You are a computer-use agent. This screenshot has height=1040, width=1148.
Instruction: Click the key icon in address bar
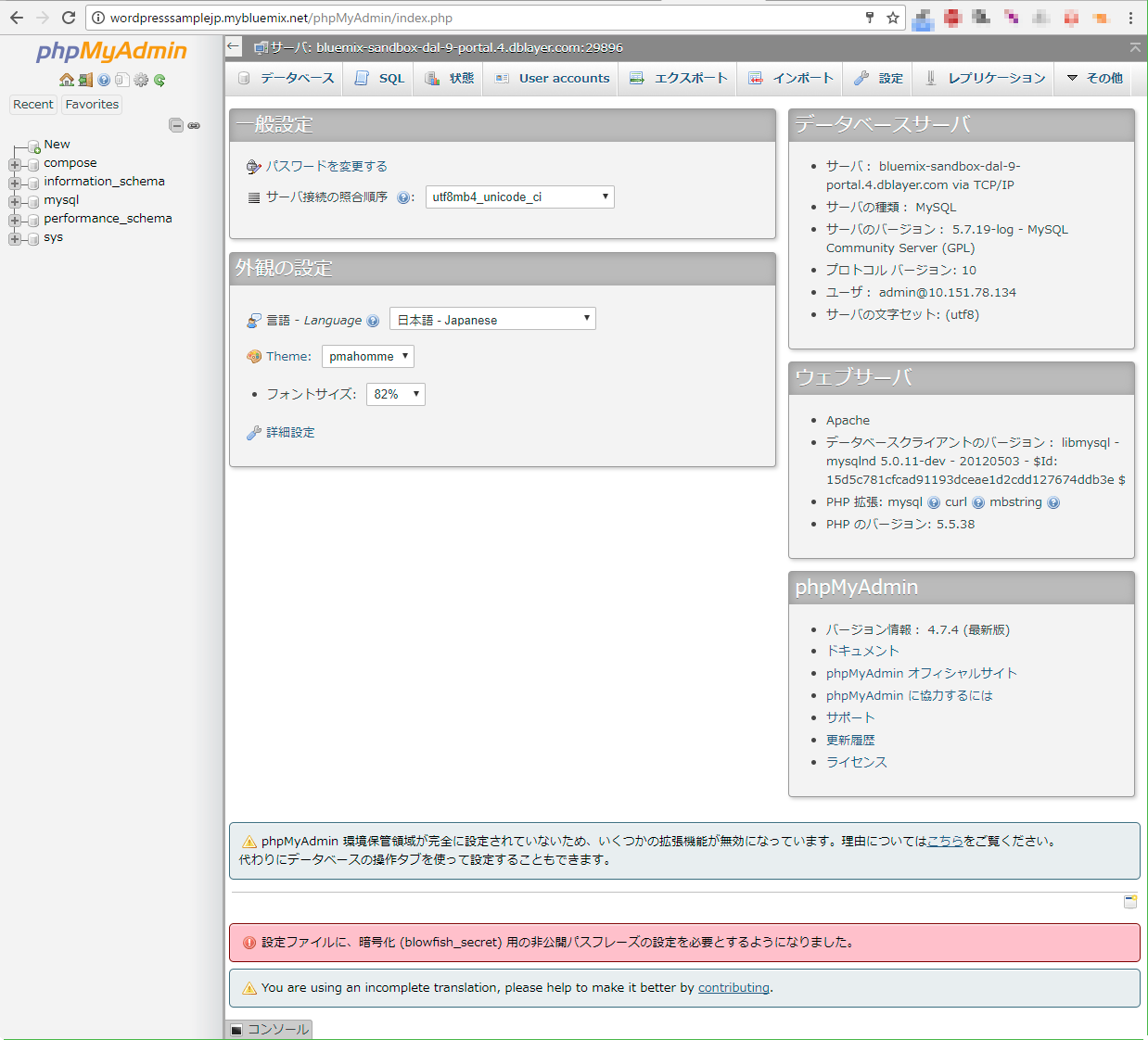tap(870, 18)
